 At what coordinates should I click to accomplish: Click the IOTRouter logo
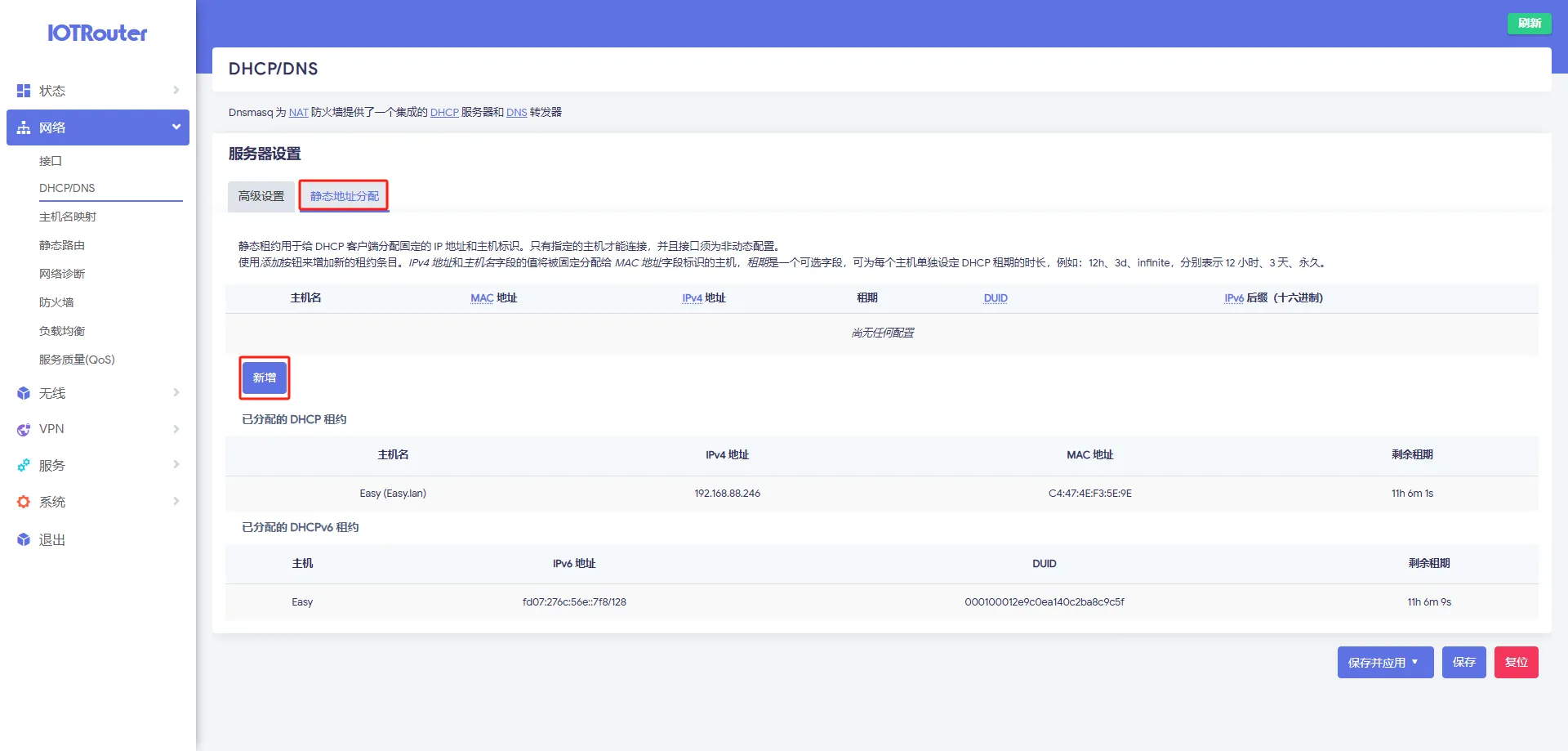(97, 34)
